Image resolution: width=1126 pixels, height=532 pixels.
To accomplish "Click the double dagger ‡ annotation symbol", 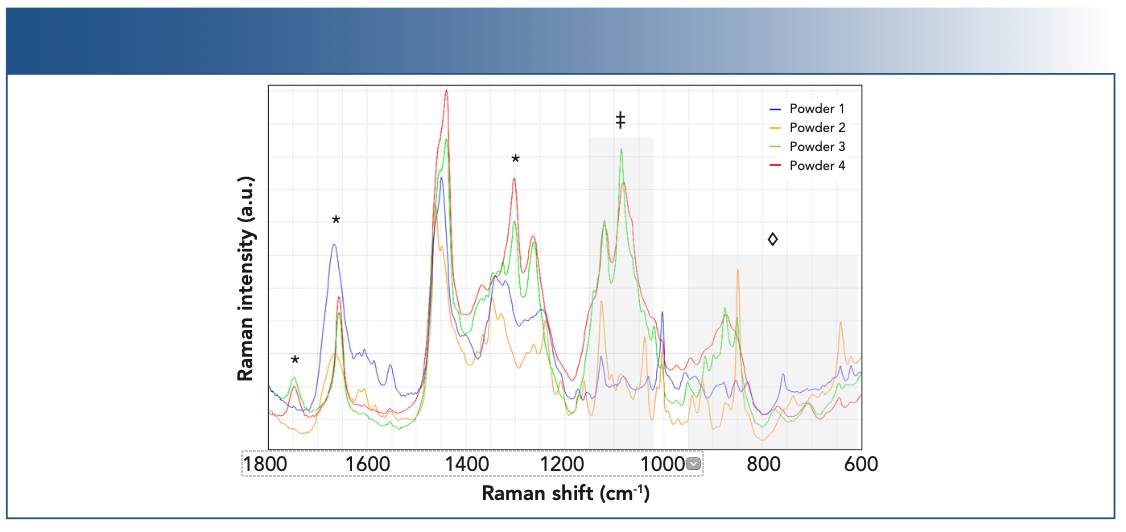I will point(620,121).
